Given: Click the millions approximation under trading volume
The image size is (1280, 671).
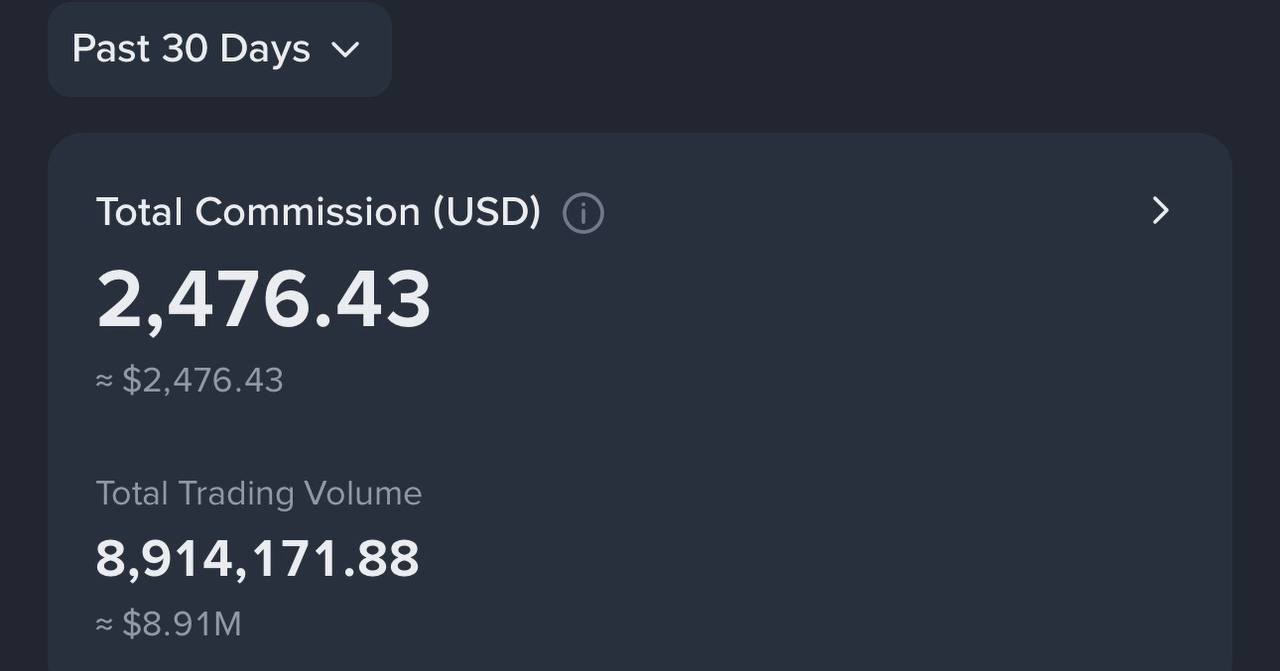Looking at the screenshot, I should coord(169,624).
